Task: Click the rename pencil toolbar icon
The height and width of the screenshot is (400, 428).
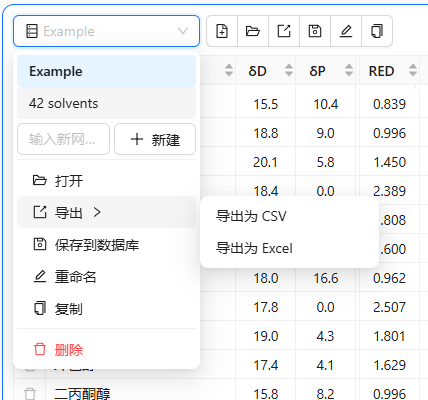Action: click(x=346, y=31)
